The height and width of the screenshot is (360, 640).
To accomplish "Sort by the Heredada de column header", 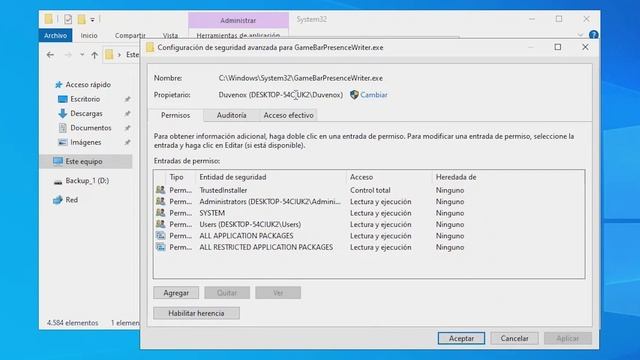I will coord(456,177).
